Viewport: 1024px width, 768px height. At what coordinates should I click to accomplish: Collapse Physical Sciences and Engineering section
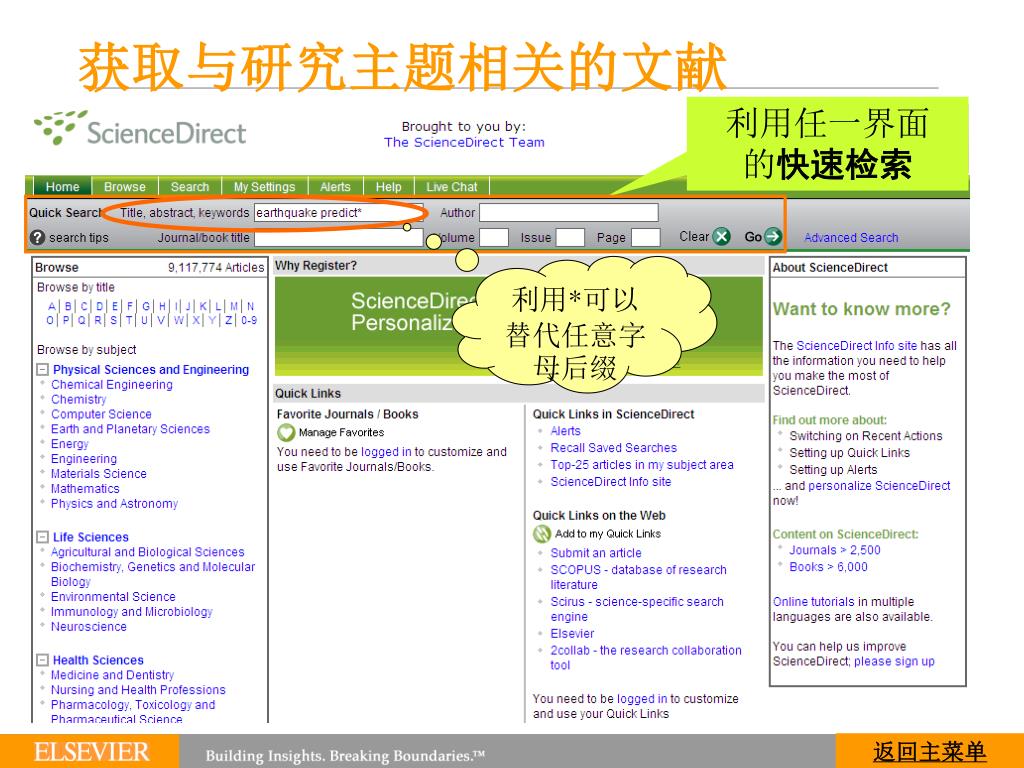[x=42, y=370]
